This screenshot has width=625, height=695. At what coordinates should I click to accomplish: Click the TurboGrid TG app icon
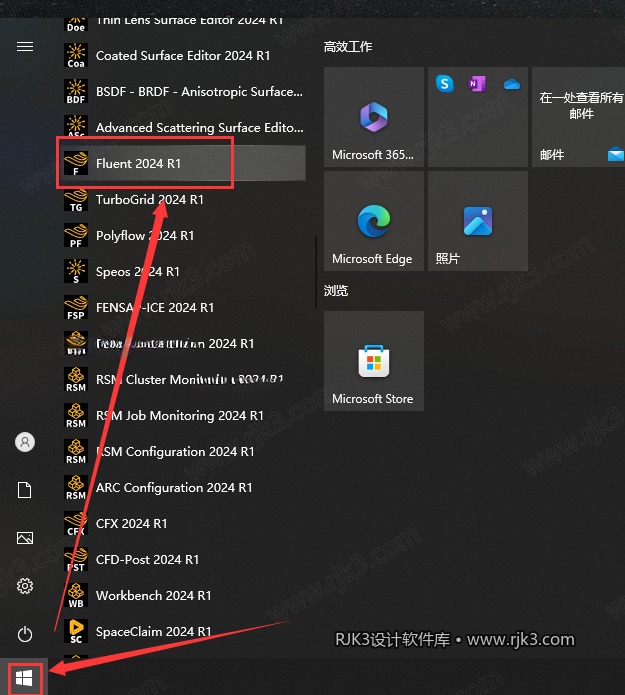(76, 199)
